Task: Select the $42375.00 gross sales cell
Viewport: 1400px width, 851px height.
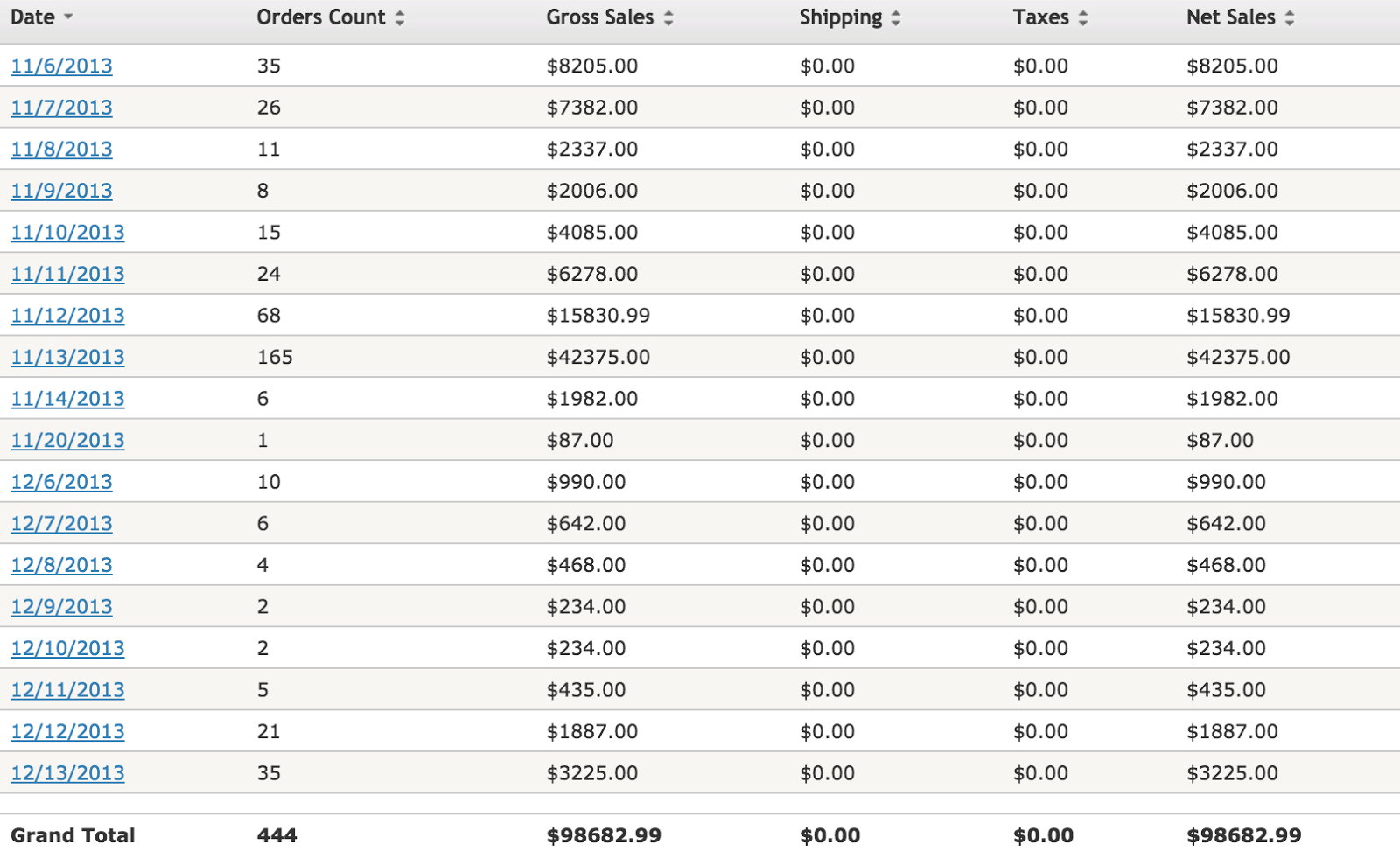Action: (598, 357)
